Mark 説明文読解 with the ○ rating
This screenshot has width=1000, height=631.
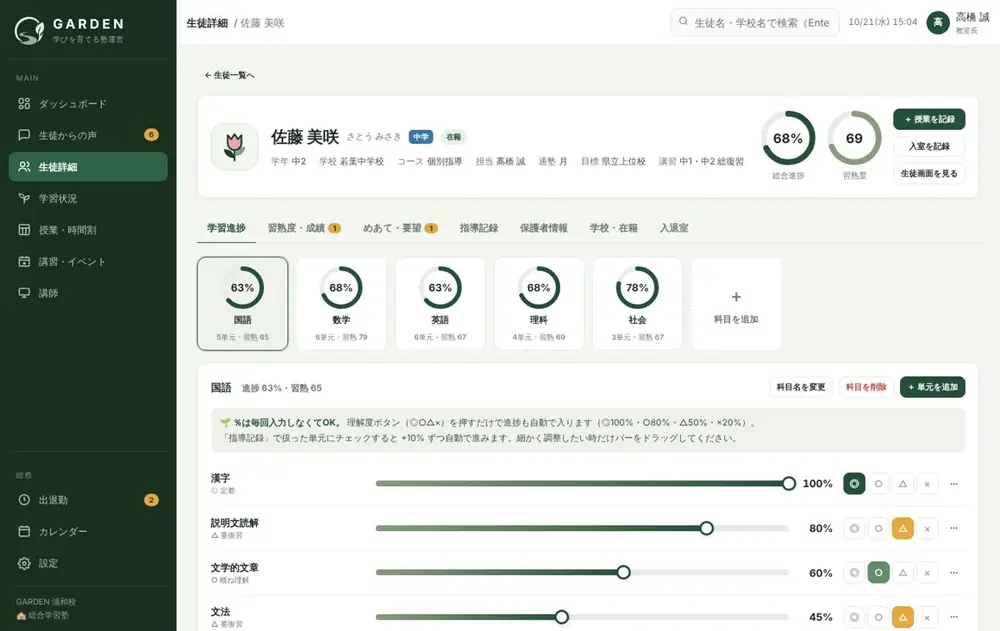(878, 528)
